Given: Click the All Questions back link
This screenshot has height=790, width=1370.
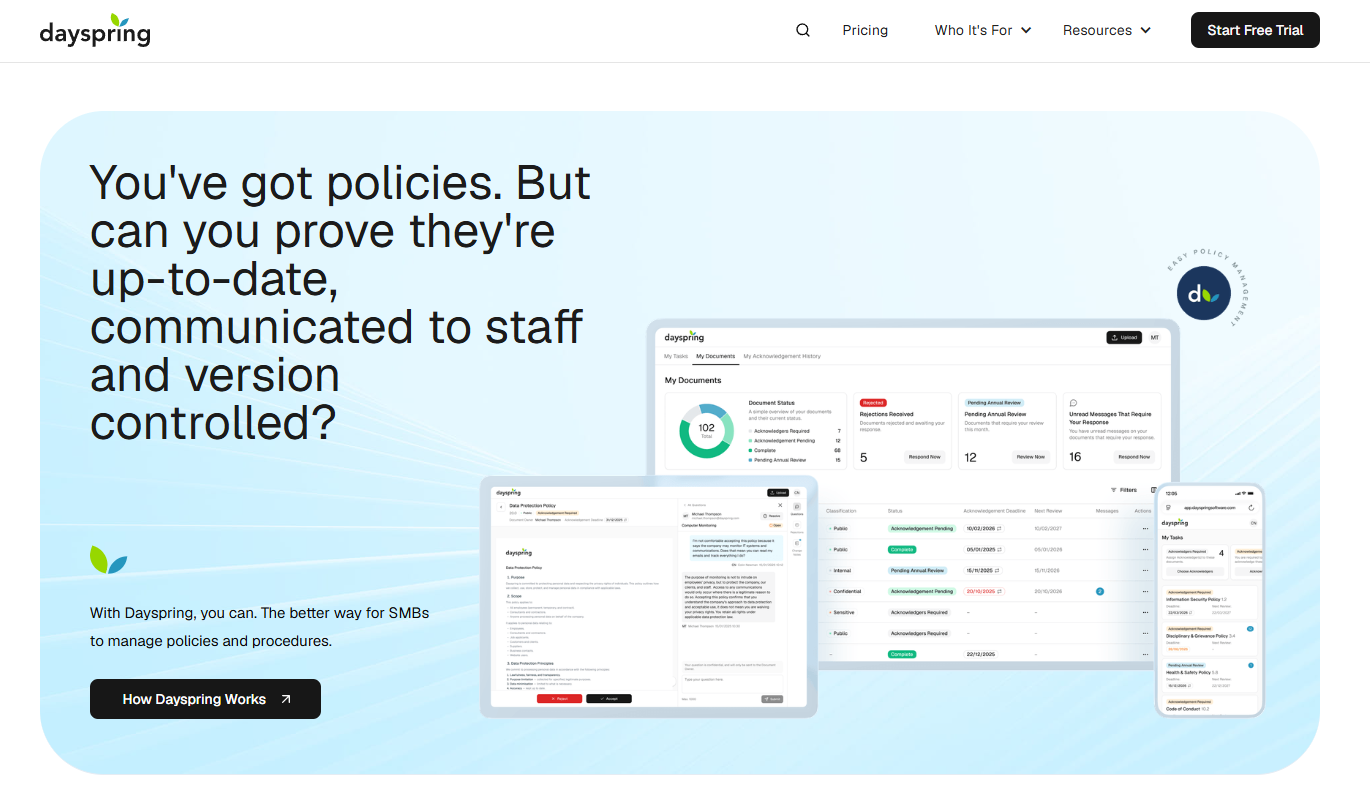Looking at the screenshot, I should click(x=695, y=505).
